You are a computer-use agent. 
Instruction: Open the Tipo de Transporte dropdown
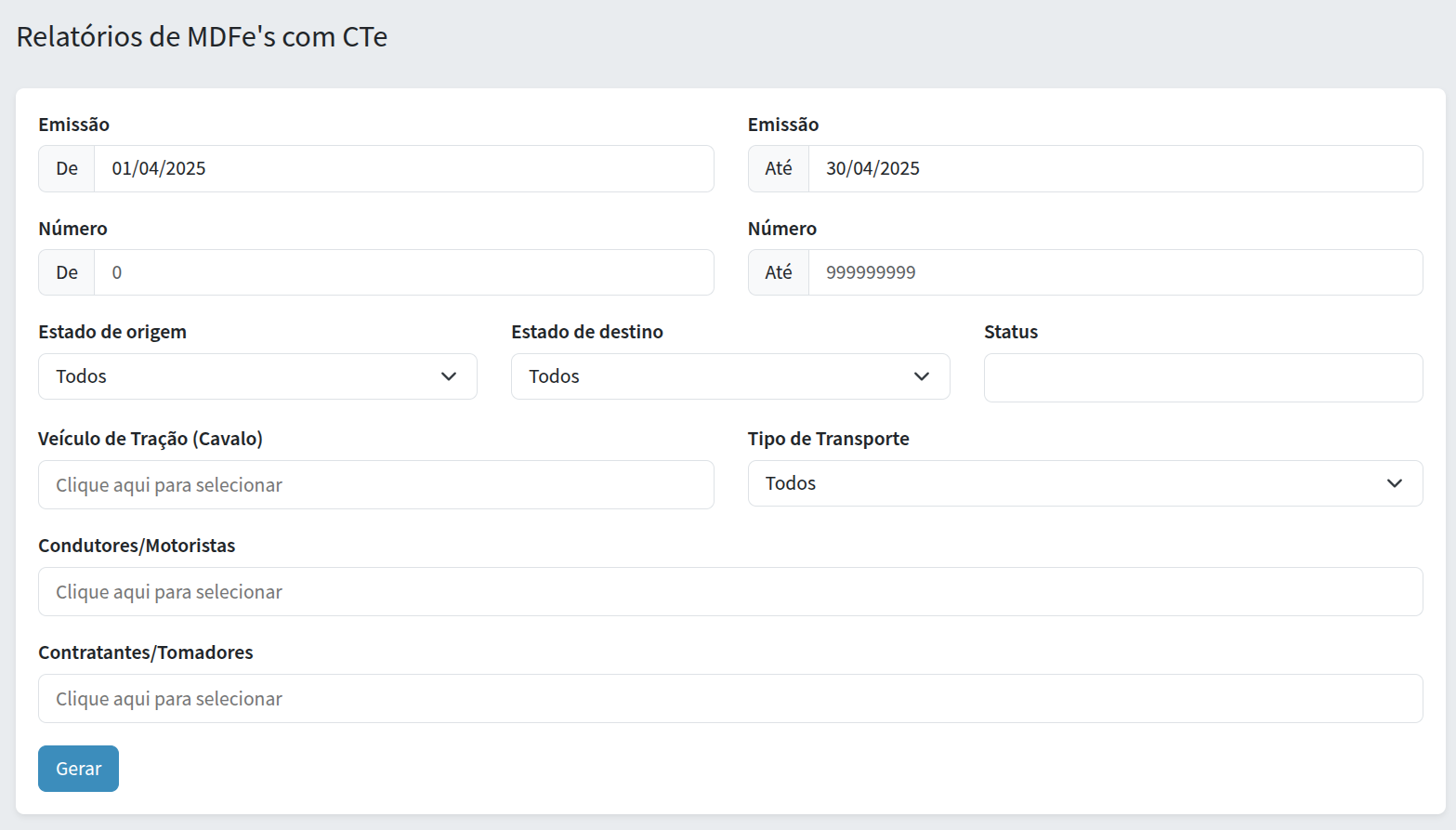(1084, 483)
